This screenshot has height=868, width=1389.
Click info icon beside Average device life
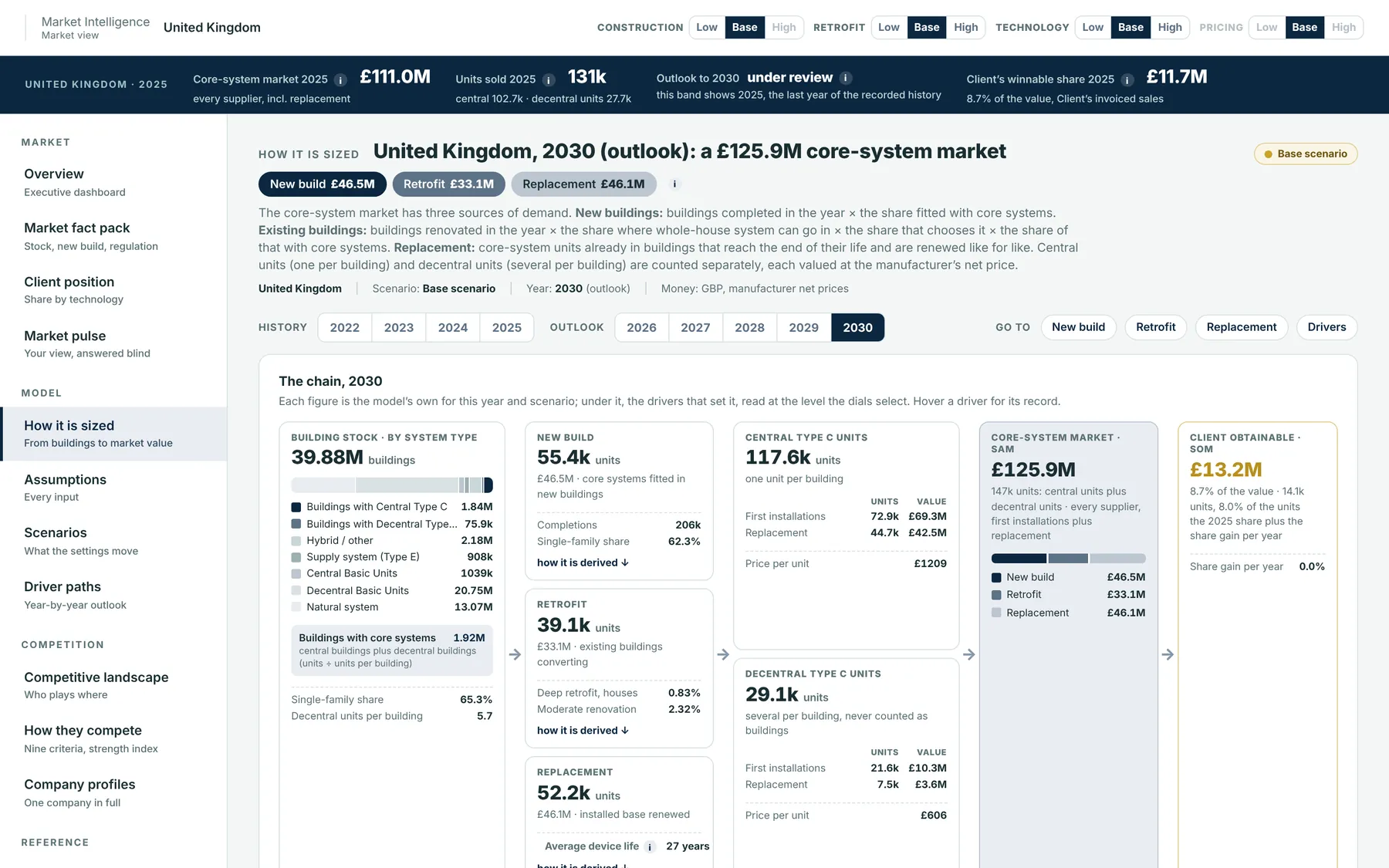coord(650,846)
